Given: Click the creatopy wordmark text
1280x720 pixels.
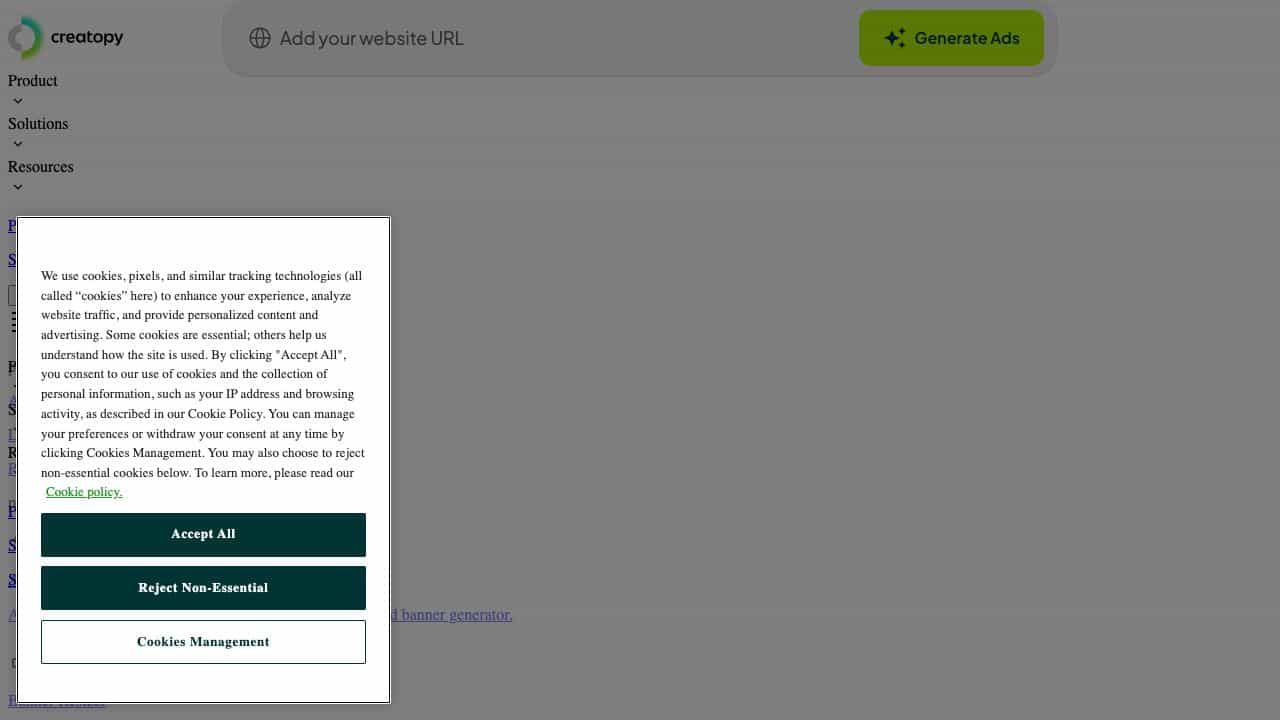Looking at the screenshot, I should click(x=87, y=38).
